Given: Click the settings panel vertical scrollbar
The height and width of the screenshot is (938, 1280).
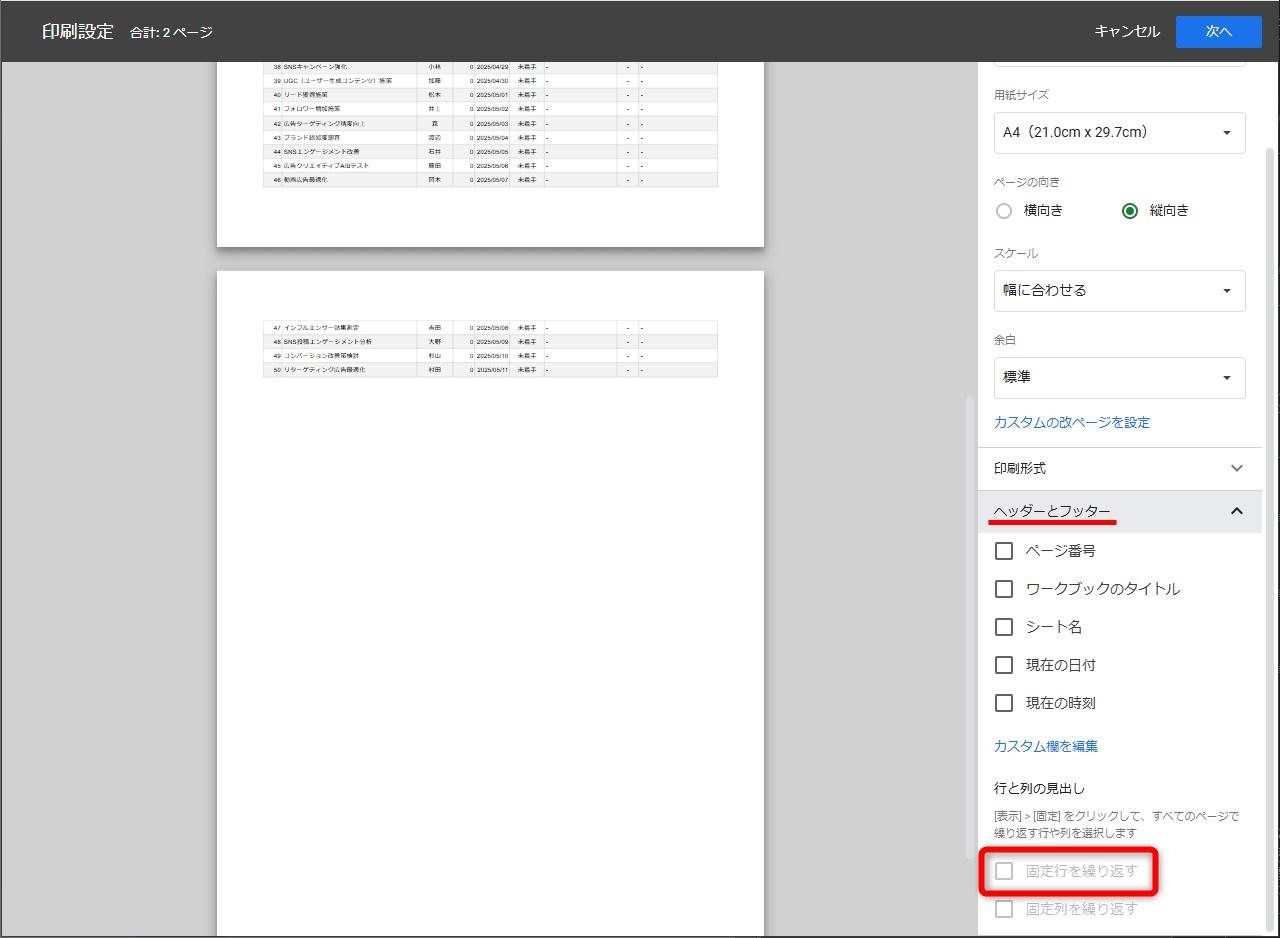Looking at the screenshot, I should (1270, 500).
